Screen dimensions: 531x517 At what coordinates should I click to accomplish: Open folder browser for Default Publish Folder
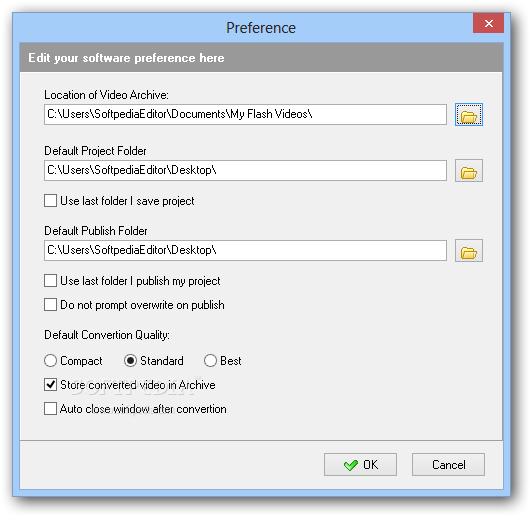[x=469, y=251]
